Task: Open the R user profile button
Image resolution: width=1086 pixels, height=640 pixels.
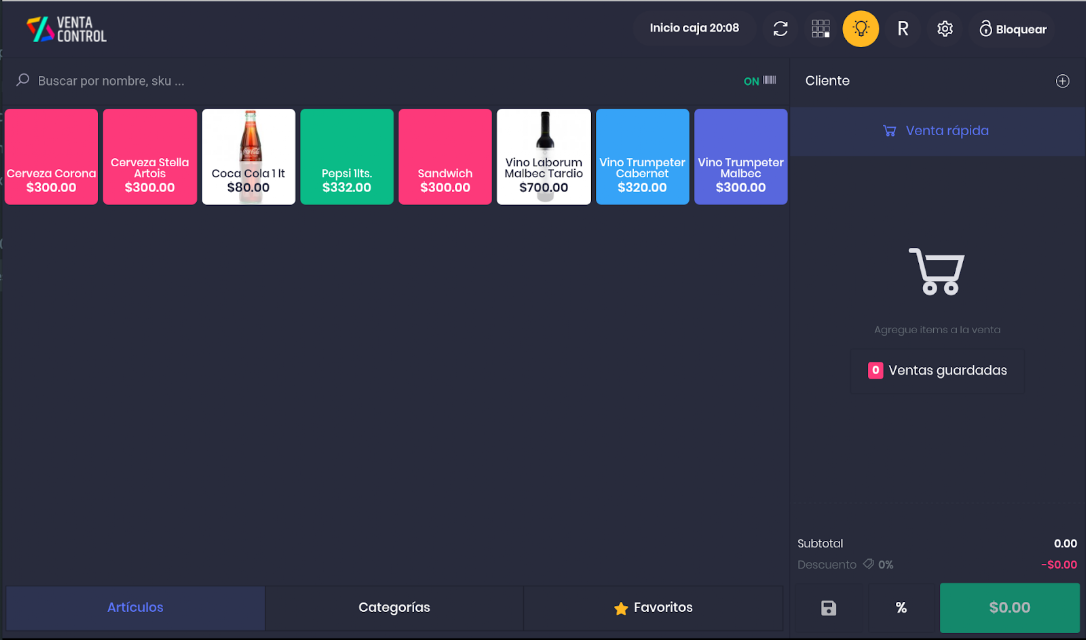Action: pyautogui.click(x=902, y=28)
